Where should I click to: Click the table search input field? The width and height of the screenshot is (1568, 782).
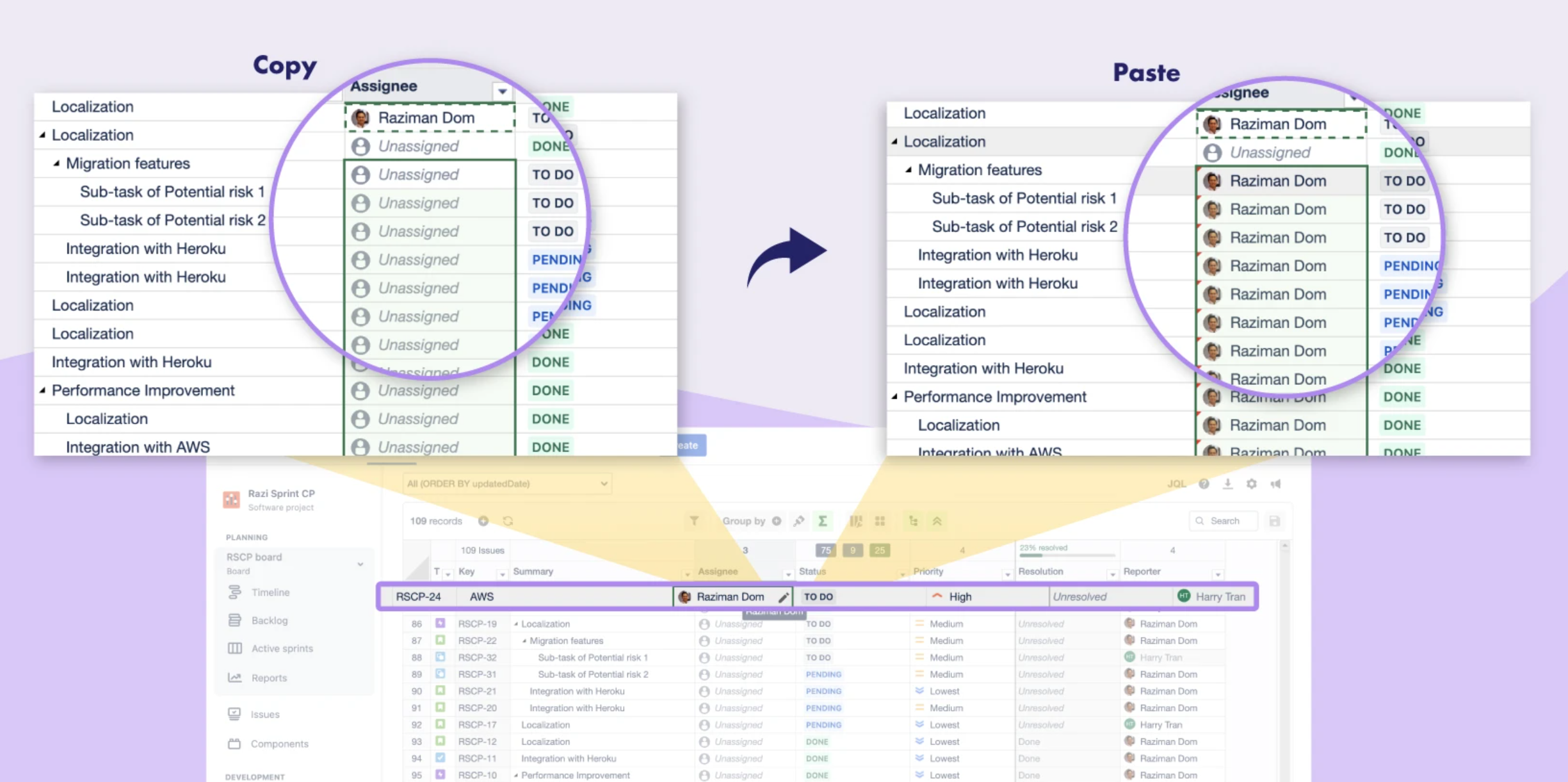[x=1224, y=521]
